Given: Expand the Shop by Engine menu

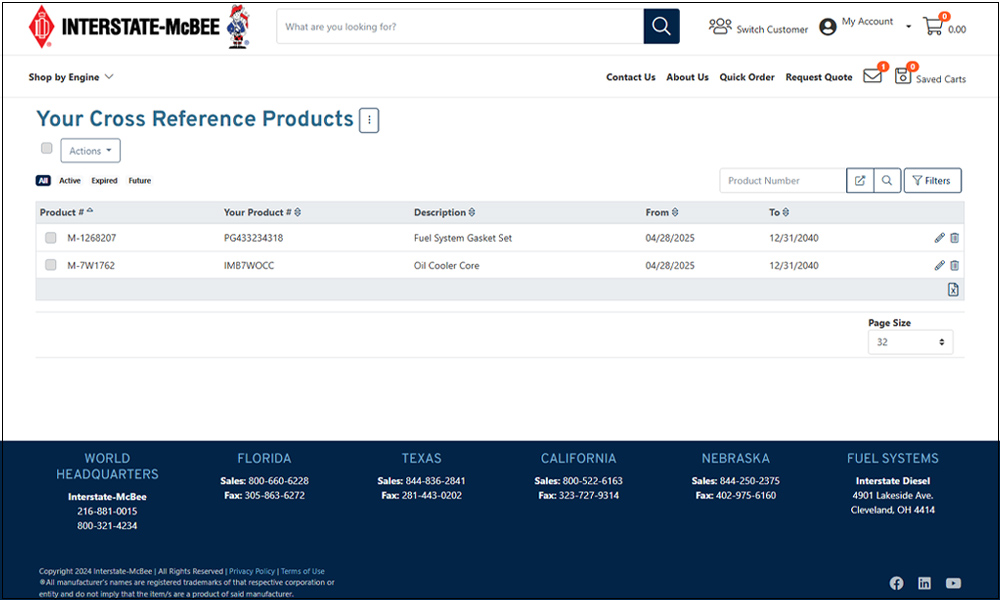Looking at the screenshot, I should (x=71, y=77).
